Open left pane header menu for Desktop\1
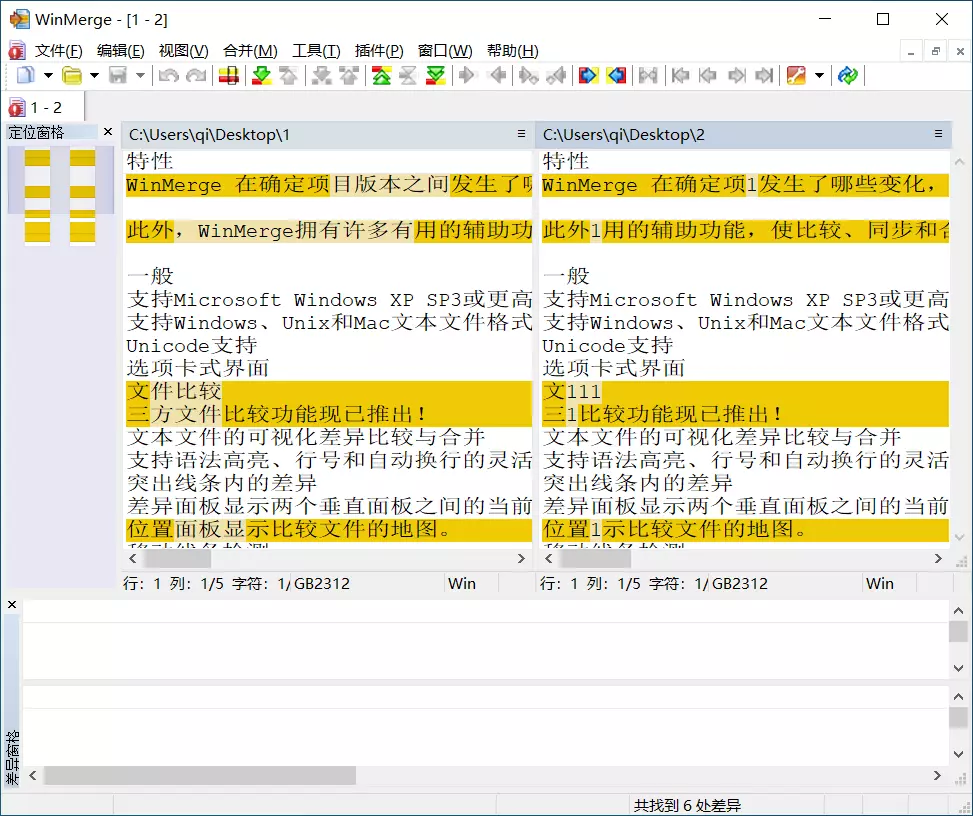This screenshot has width=973, height=816. pyautogui.click(x=521, y=134)
